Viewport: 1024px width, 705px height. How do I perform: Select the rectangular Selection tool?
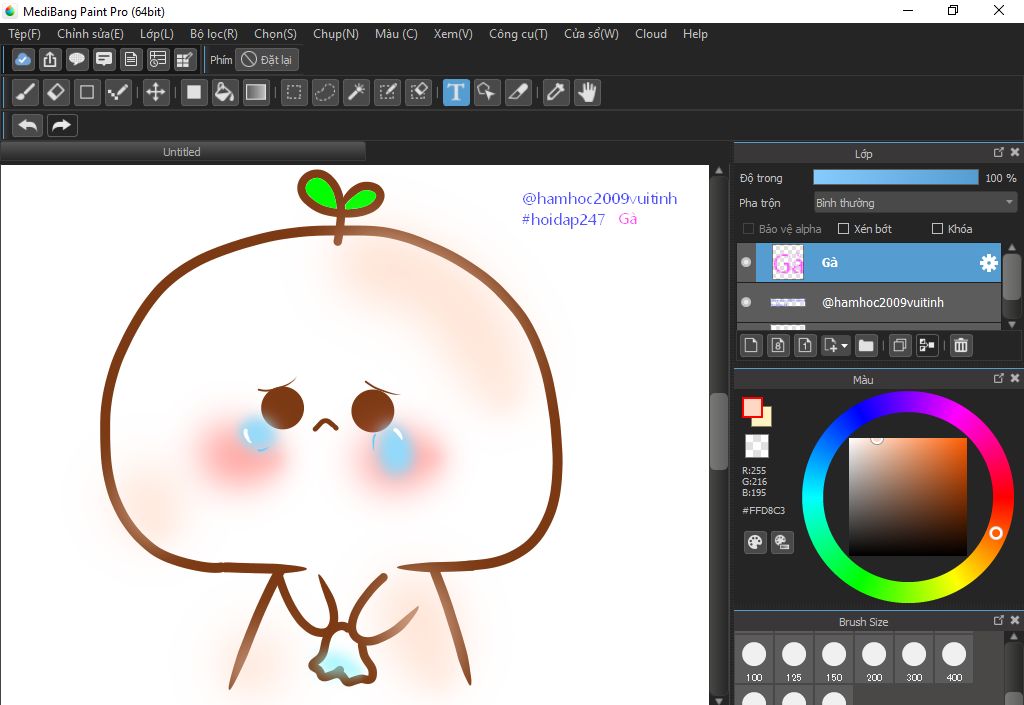click(294, 92)
